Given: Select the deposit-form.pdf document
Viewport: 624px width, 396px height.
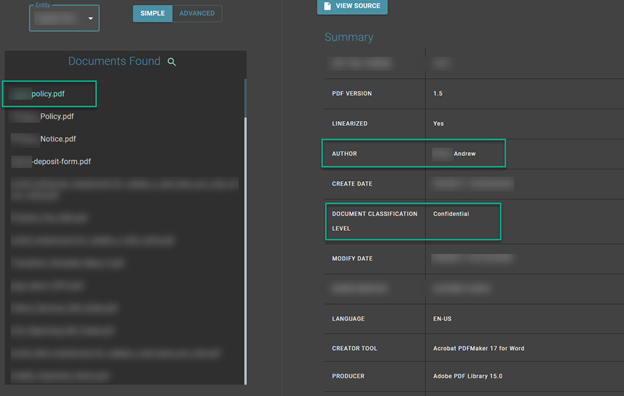Looking at the screenshot, I should [x=62, y=162].
